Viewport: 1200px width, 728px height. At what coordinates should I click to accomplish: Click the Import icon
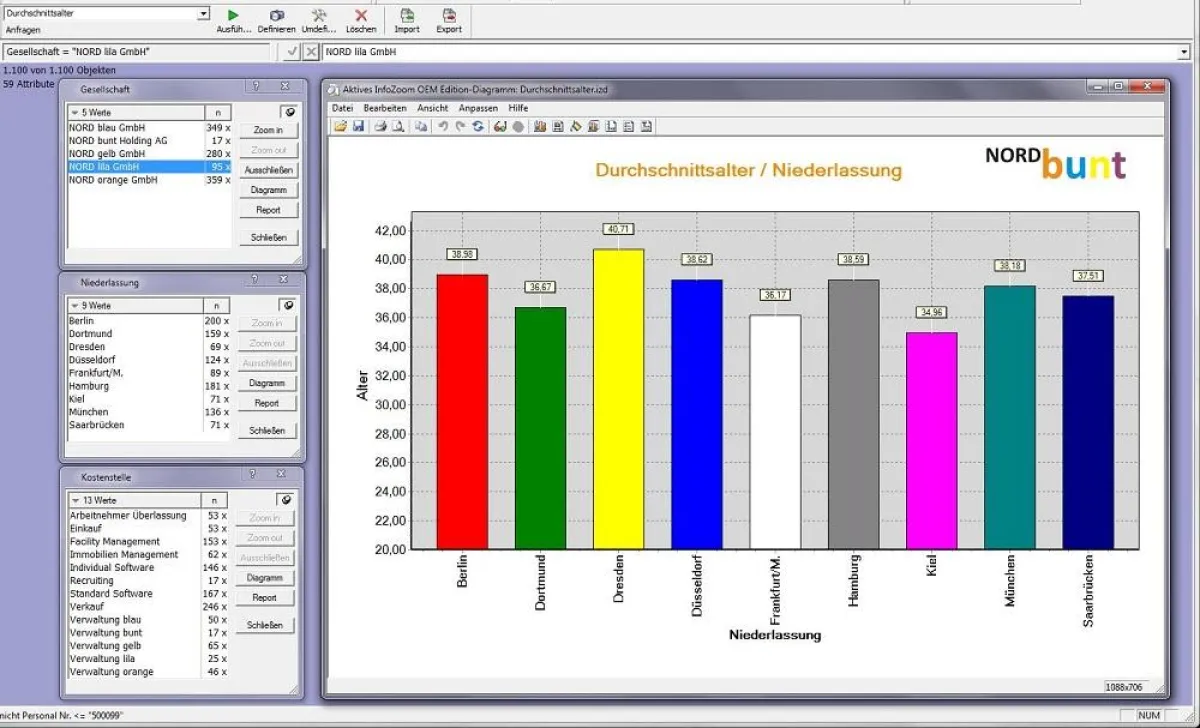click(x=406, y=16)
